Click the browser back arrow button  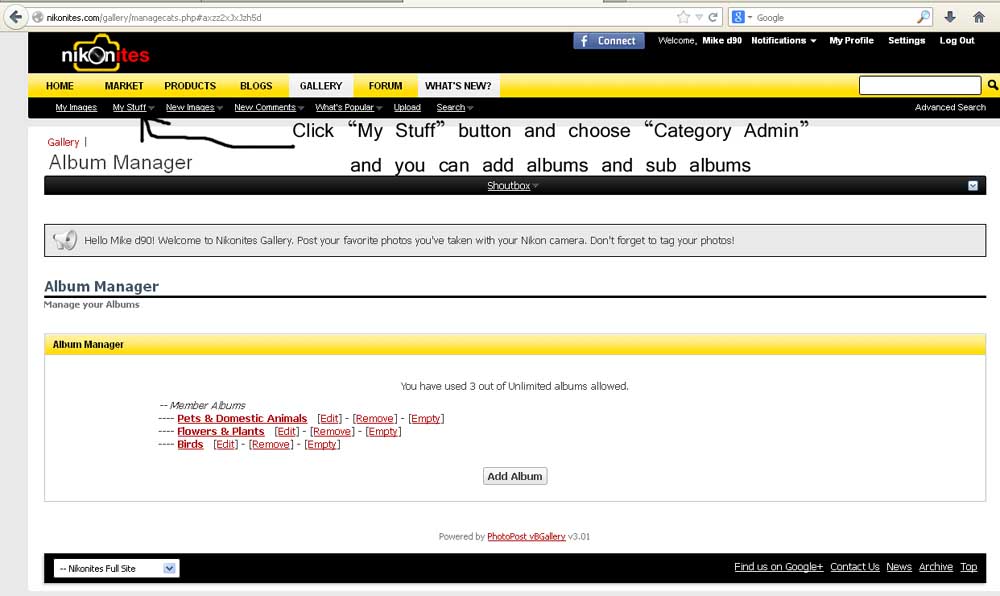click(x=15, y=17)
